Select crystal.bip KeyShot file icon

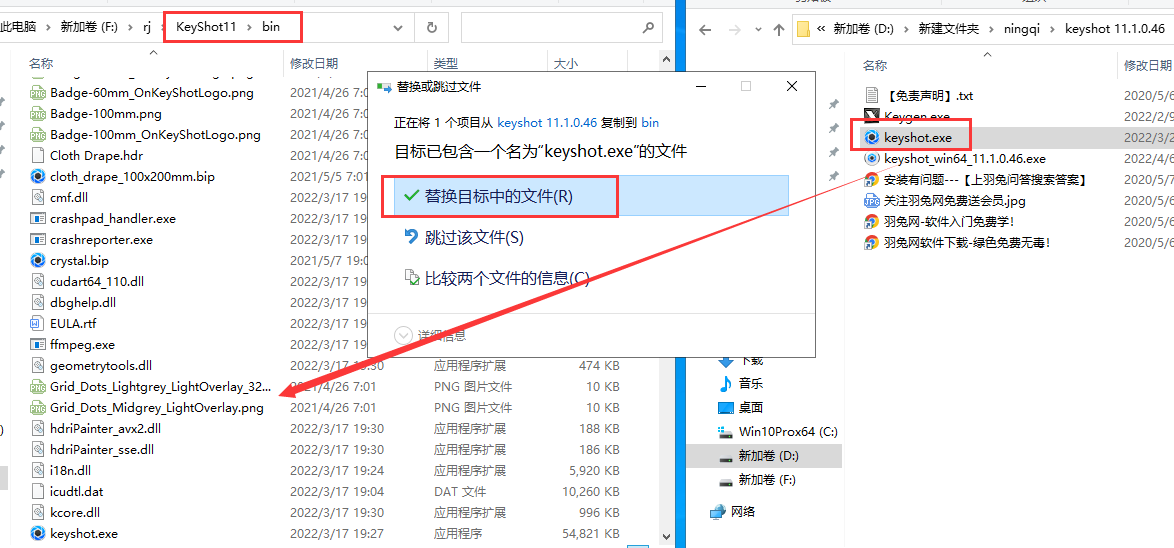point(37,261)
